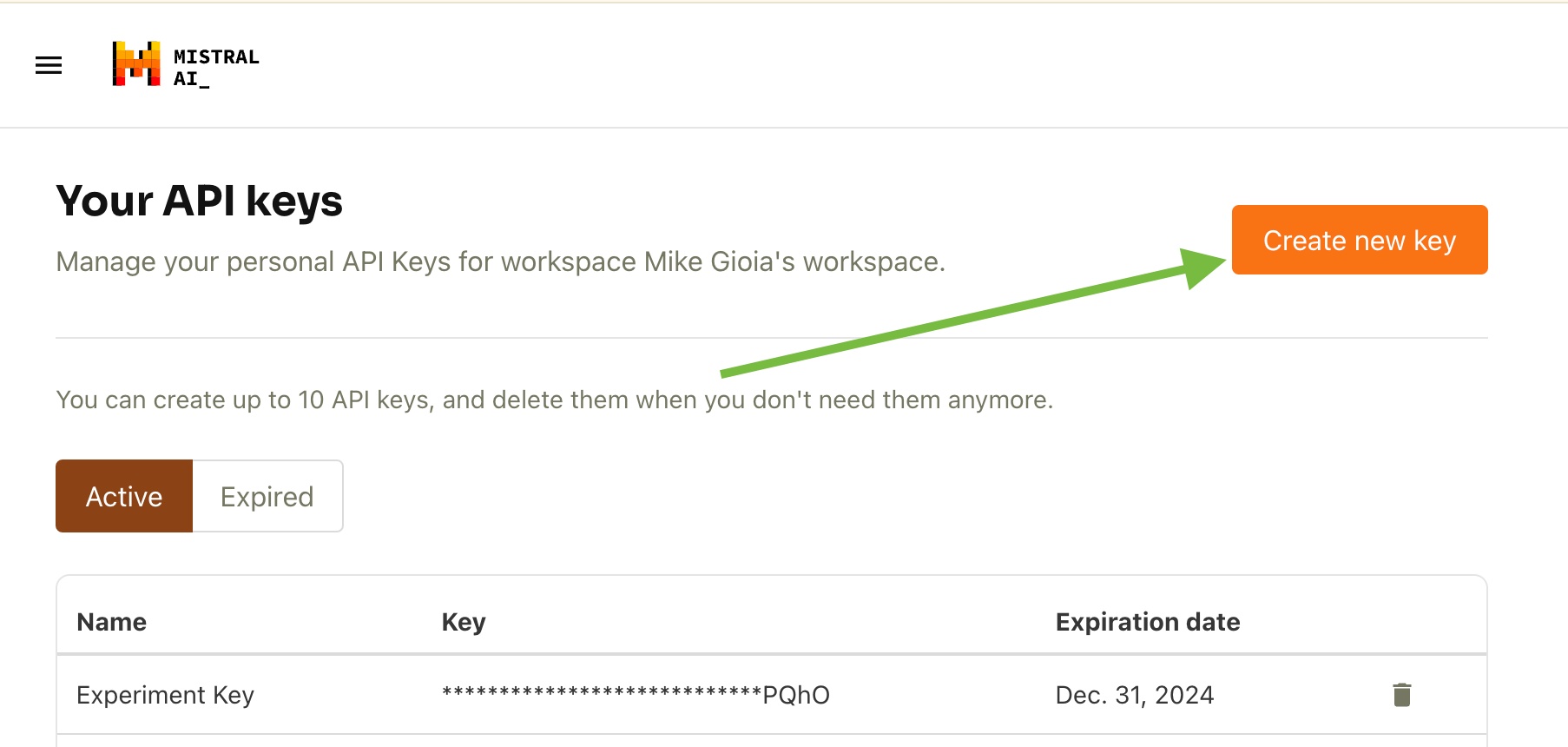The width and height of the screenshot is (1568, 747).
Task: Click the asterisks in the masked key
Action: click(x=601, y=693)
